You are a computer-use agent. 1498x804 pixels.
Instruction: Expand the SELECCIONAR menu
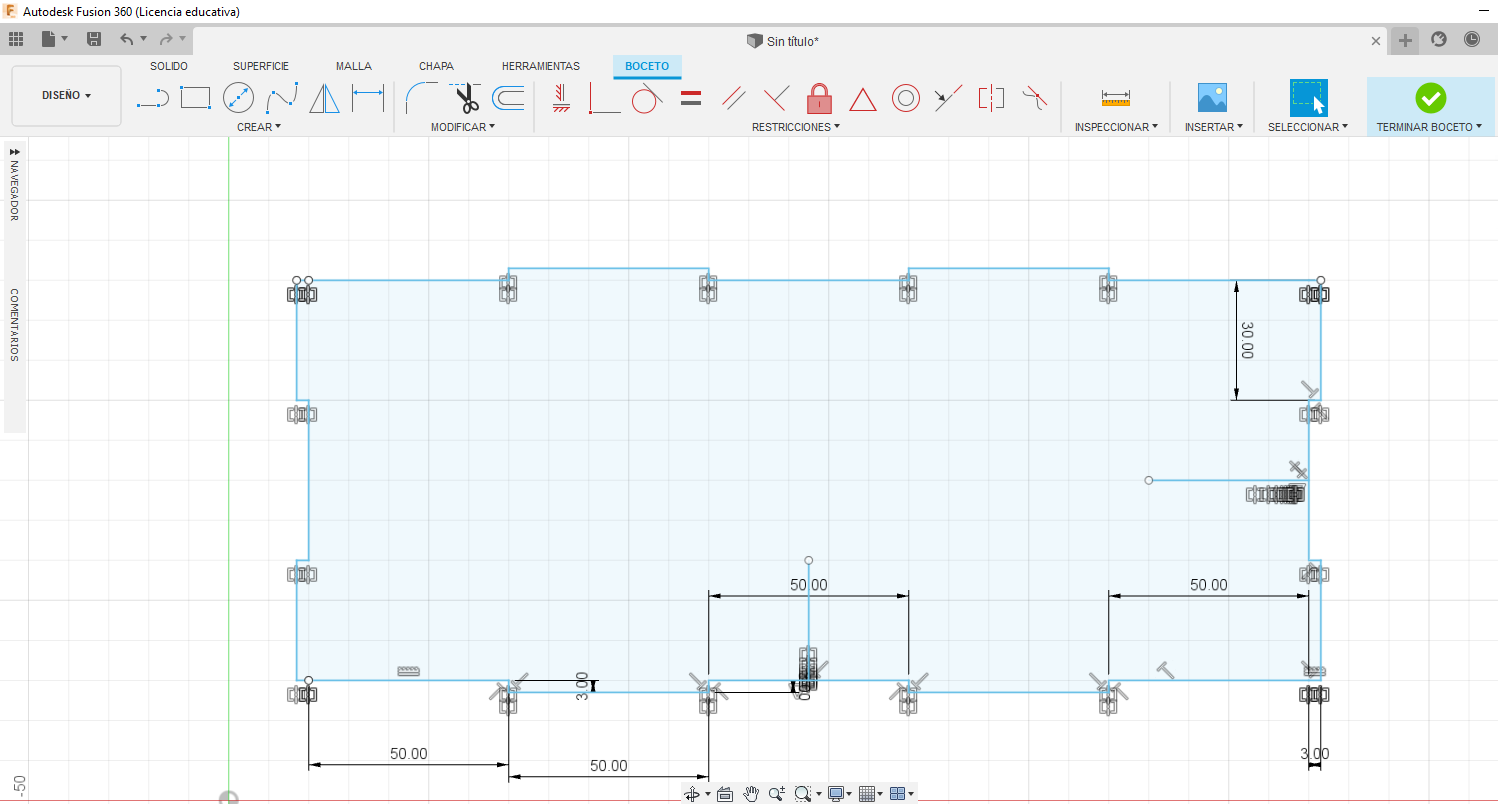pyautogui.click(x=1308, y=127)
